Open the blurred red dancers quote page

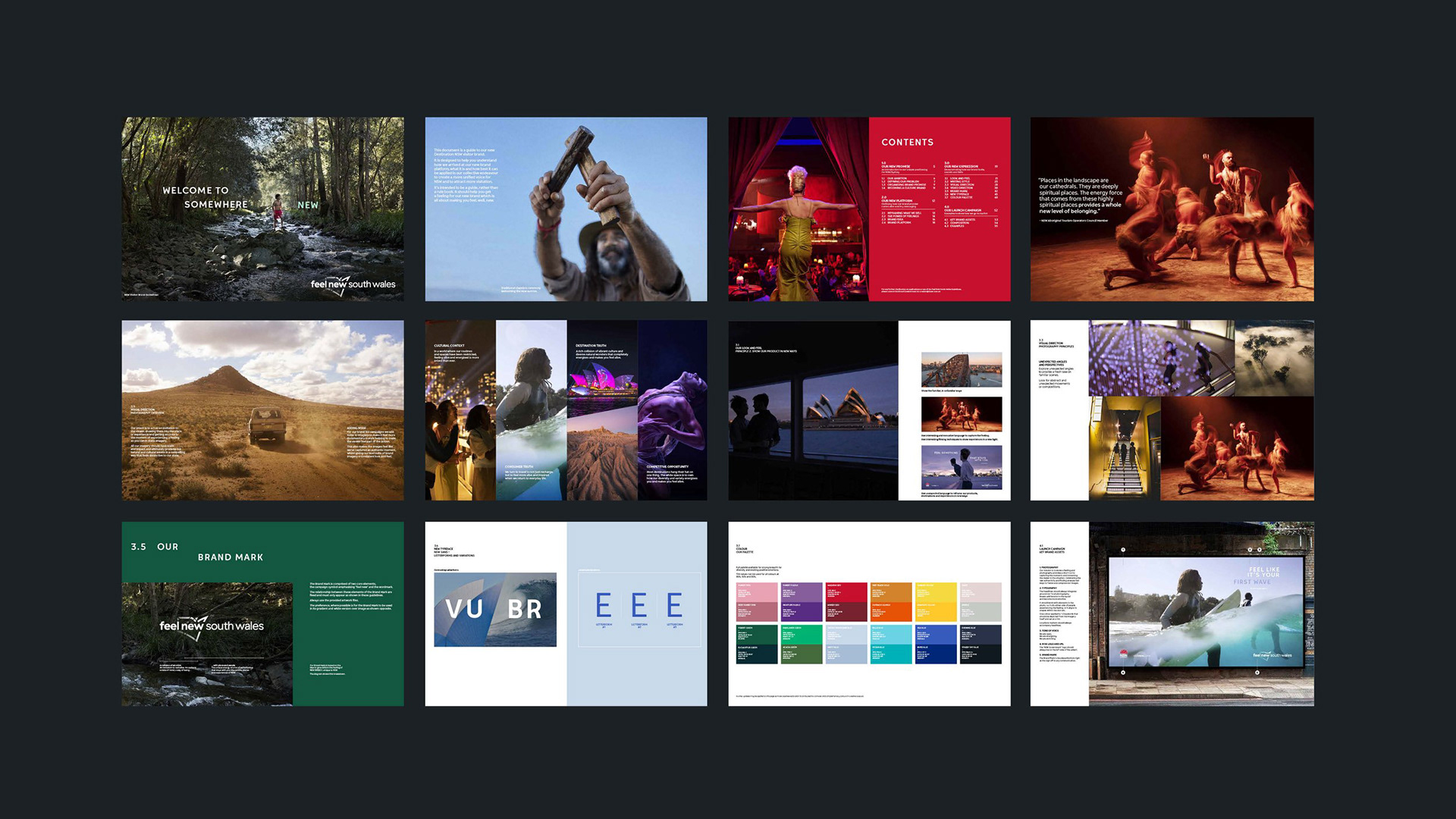pyautogui.click(x=1172, y=209)
